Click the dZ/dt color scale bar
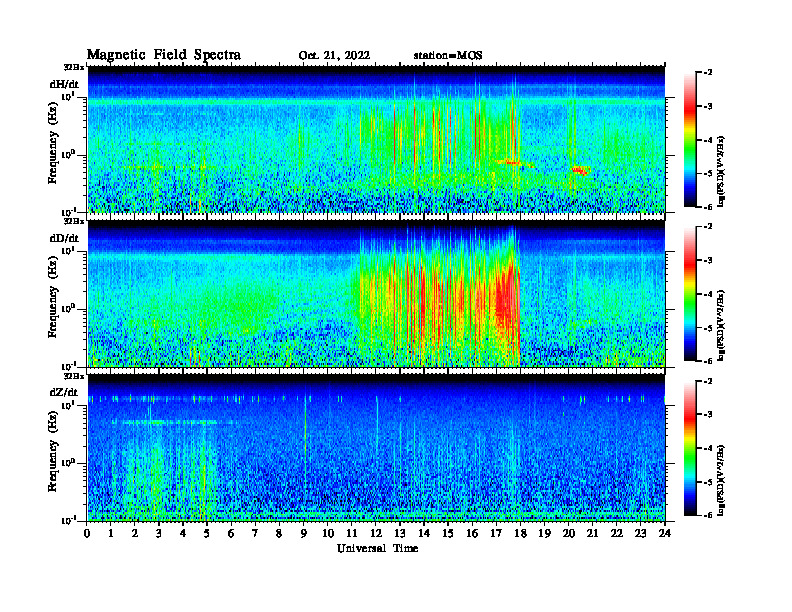 (x=690, y=448)
